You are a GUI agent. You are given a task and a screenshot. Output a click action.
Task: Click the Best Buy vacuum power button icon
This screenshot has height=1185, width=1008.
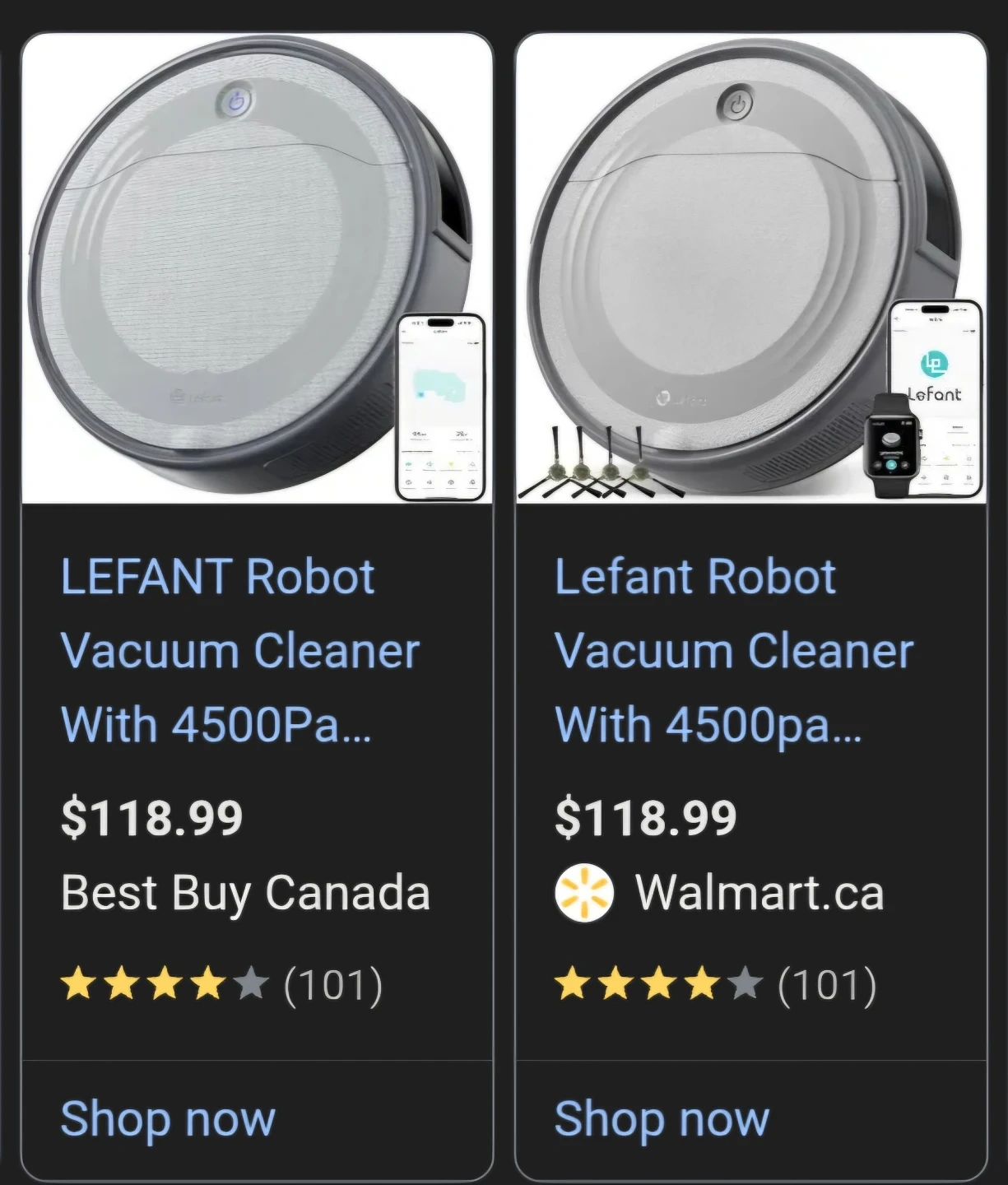pyautogui.click(x=236, y=102)
